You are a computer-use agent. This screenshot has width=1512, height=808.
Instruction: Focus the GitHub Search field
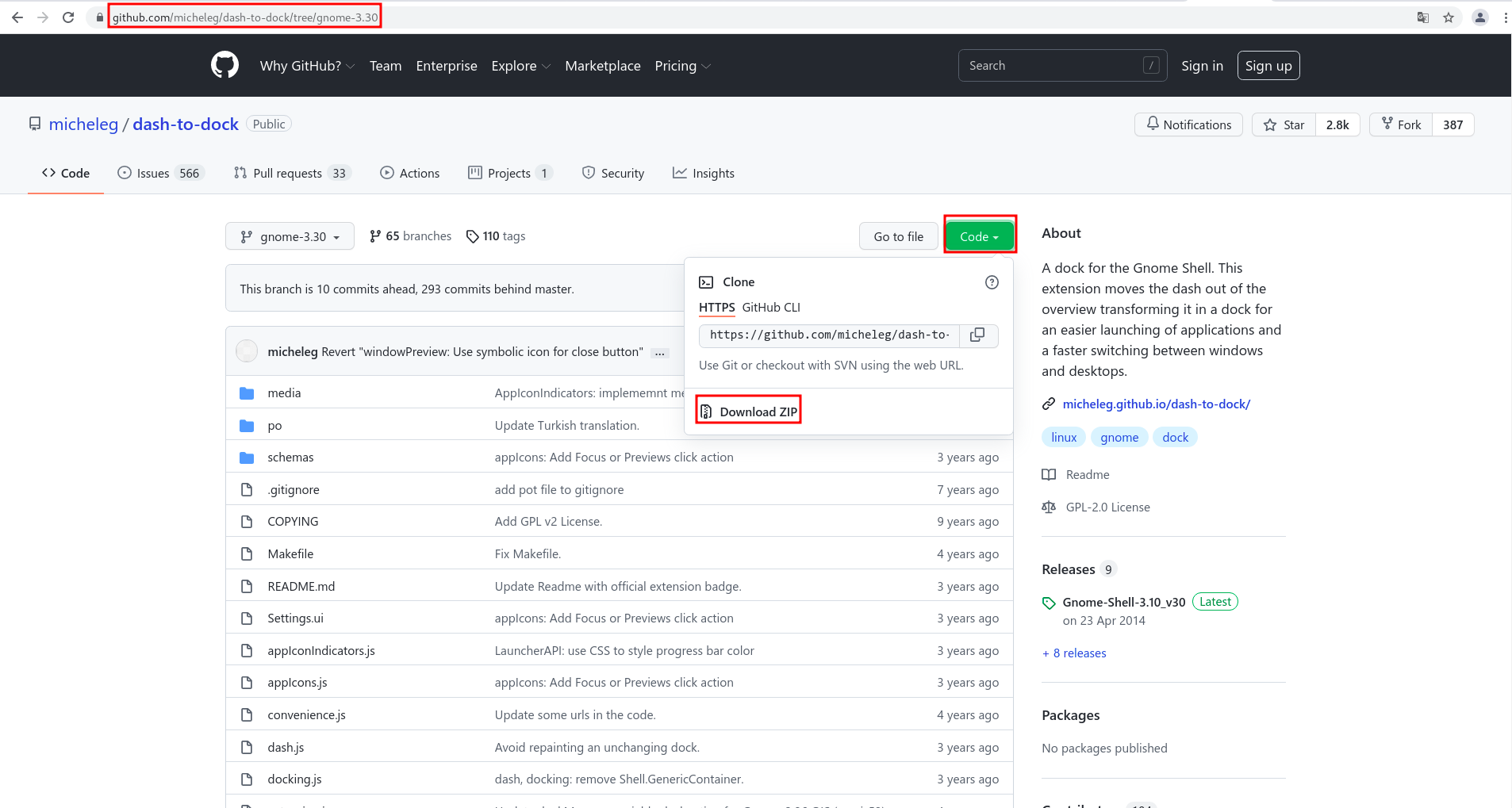click(1062, 66)
